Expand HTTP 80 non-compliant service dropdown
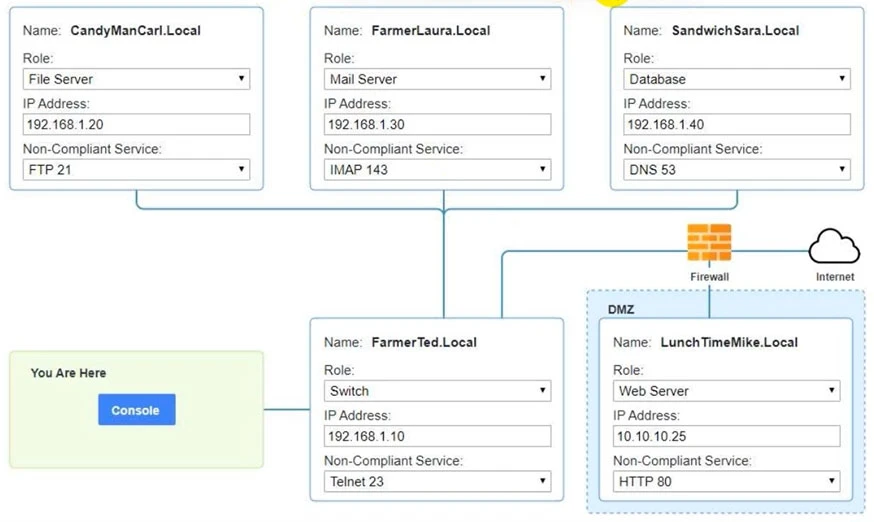The width and height of the screenshot is (874, 522). [x=726, y=482]
